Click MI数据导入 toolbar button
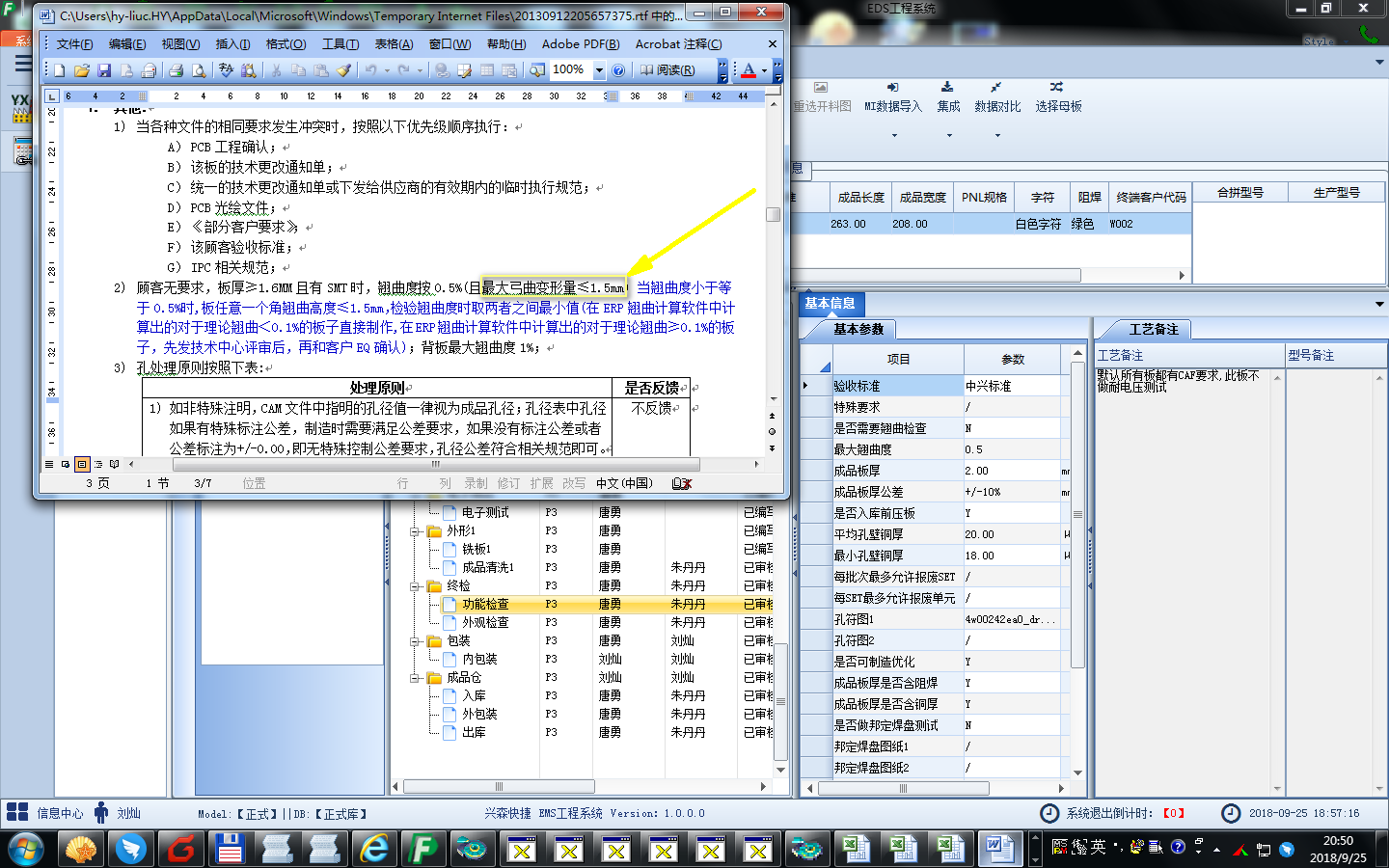The width and height of the screenshot is (1389, 868). tap(892, 98)
